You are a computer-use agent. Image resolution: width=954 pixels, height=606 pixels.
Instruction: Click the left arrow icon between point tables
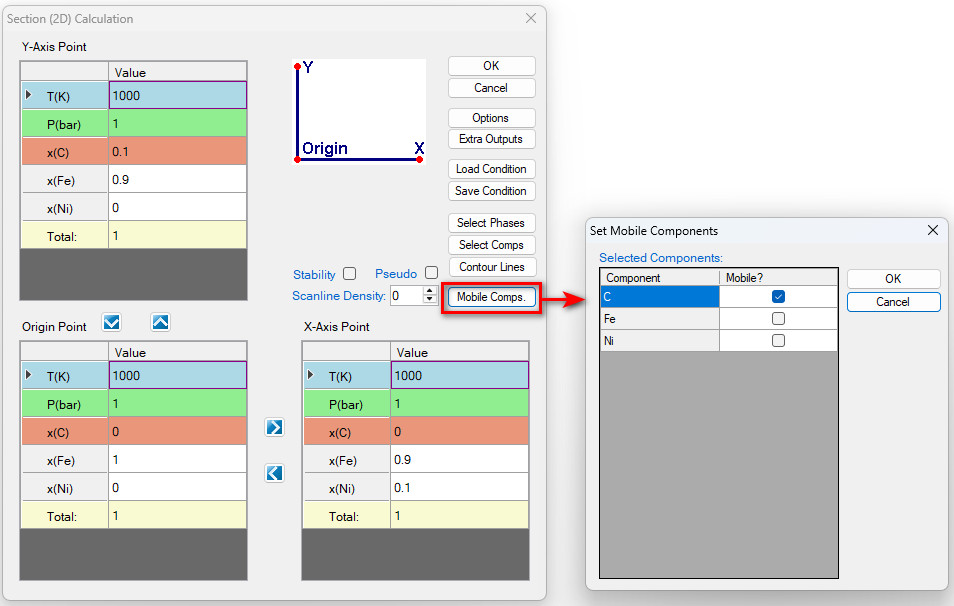click(275, 473)
